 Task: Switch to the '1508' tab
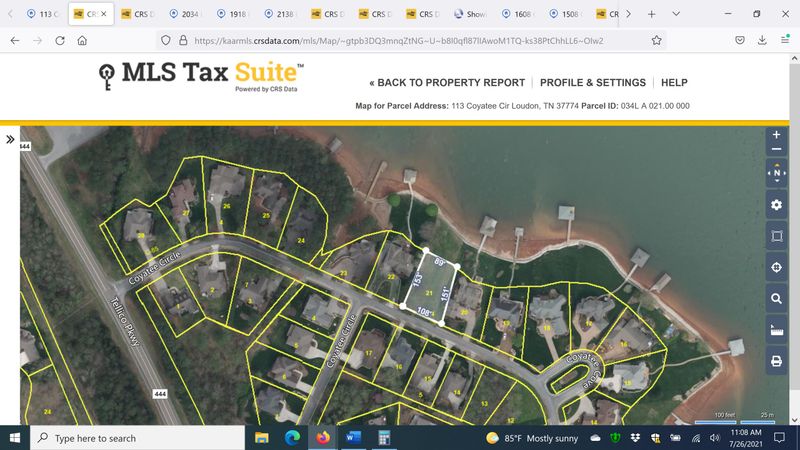pos(566,14)
